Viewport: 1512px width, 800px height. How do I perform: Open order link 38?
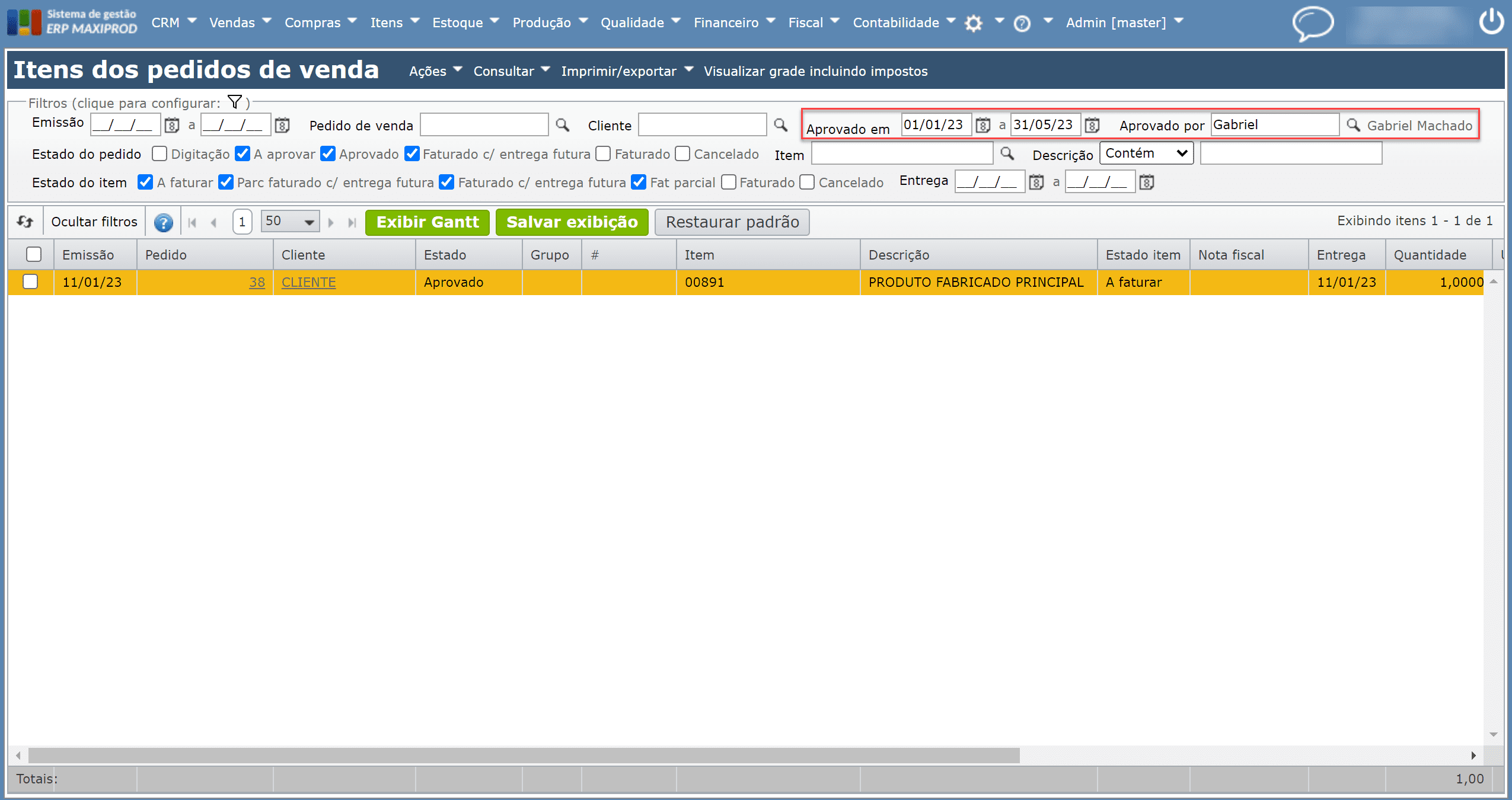tap(257, 283)
